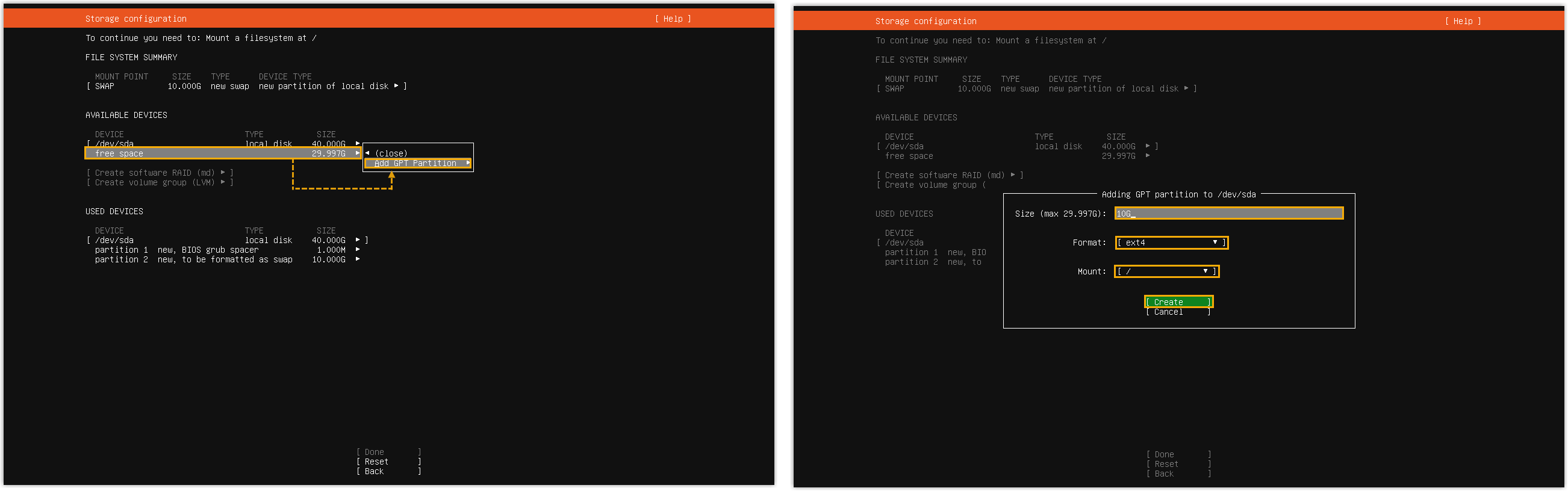This screenshot has height=491, width=1568.
Task: Select the Add GPT Partition menu entry
Action: pos(415,163)
